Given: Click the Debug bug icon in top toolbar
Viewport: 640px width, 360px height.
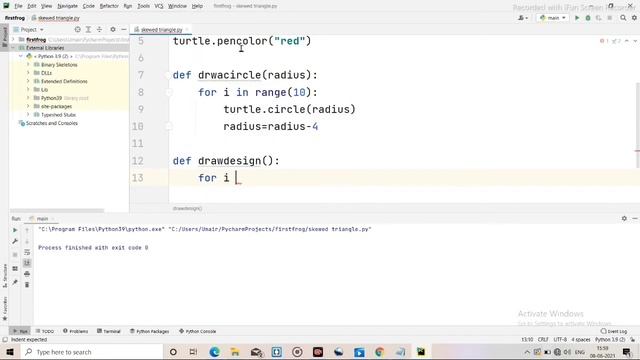Looking at the screenshot, I should click(588, 18).
